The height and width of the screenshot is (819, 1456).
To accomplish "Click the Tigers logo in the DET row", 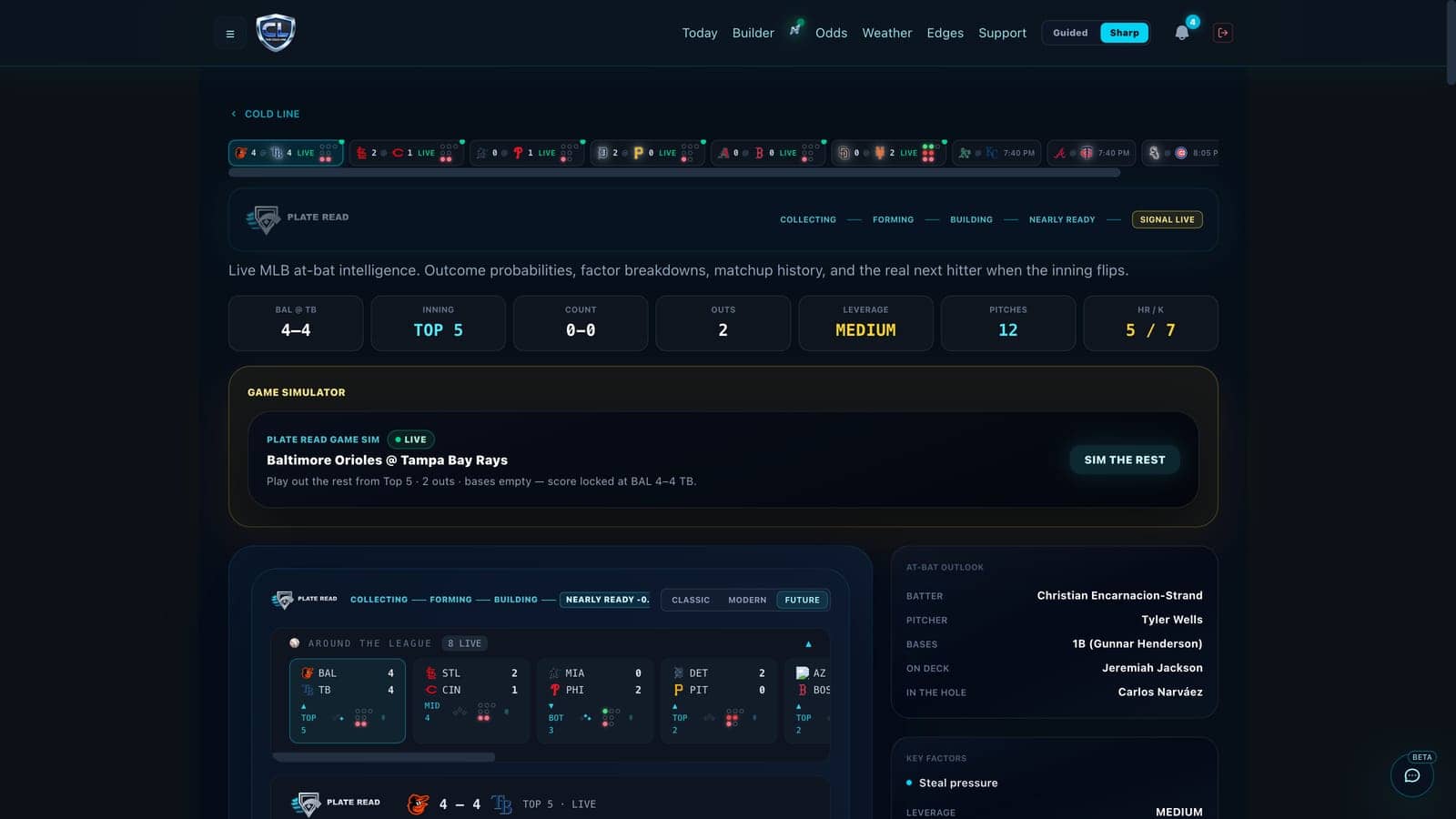I will click(678, 673).
